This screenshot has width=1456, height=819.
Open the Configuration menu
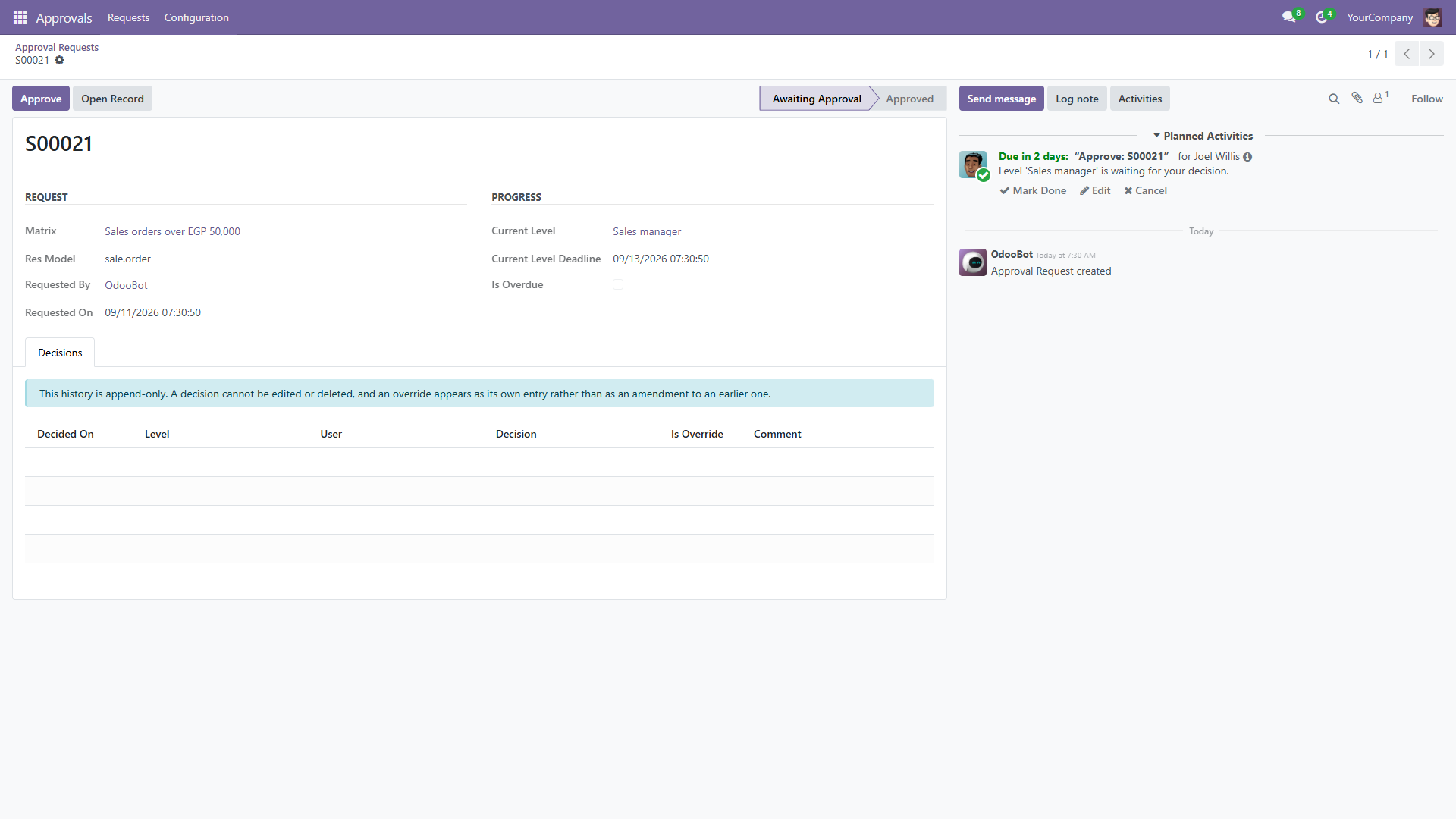pyautogui.click(x=196, y=17)
